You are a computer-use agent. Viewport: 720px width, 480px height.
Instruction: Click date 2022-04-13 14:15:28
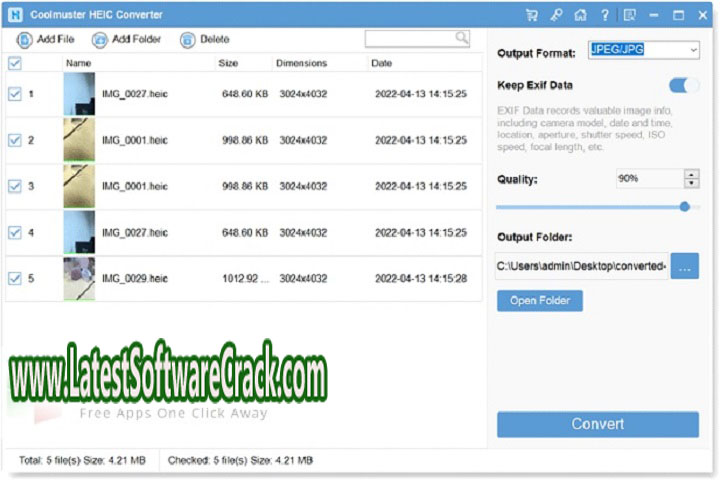click(421, 278)
